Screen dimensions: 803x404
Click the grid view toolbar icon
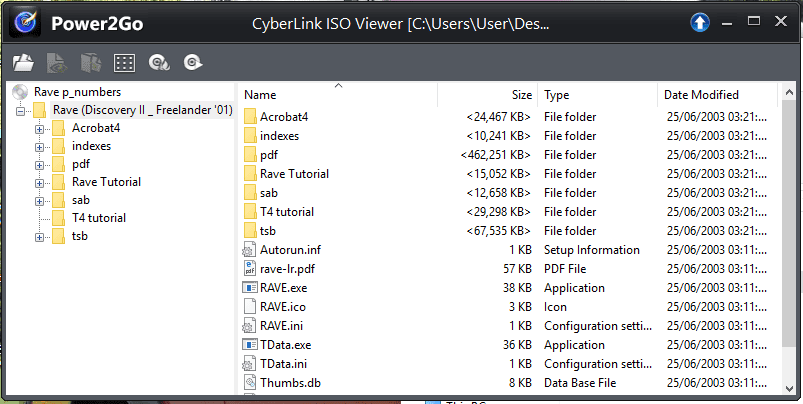pyautogui.click(x=124, y=63)
